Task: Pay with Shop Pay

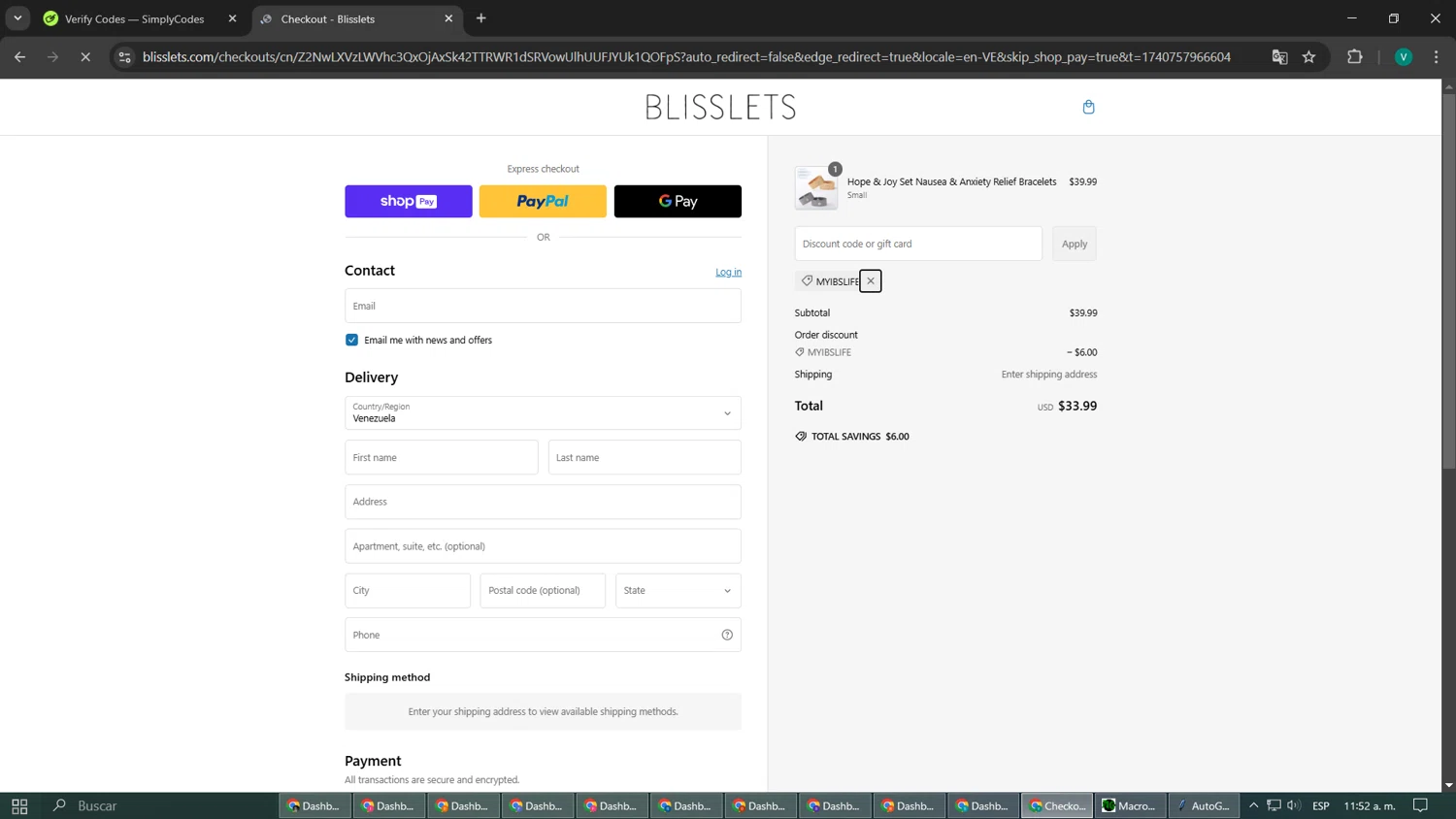Action: (409, 201)
